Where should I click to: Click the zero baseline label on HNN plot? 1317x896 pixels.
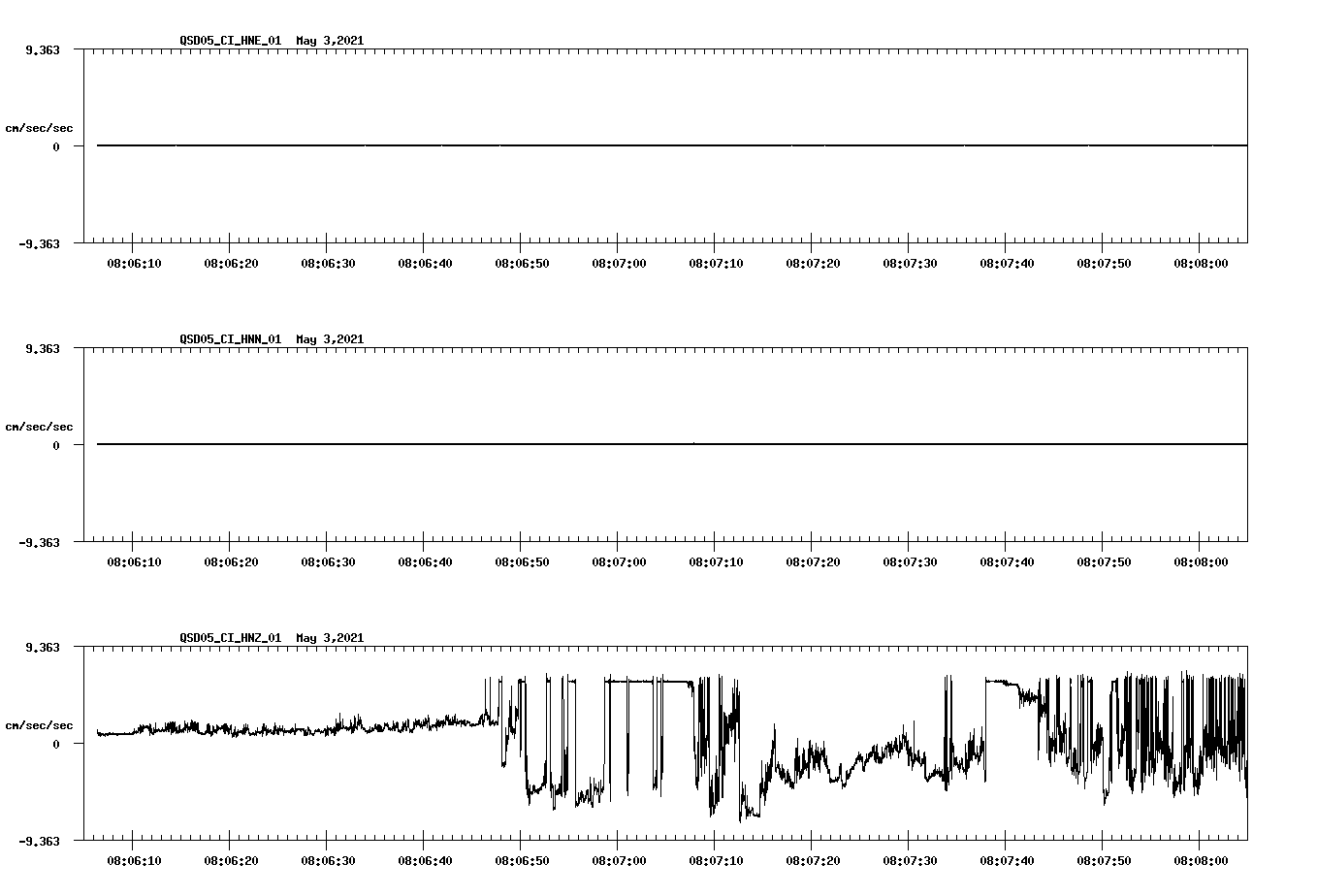56,444
